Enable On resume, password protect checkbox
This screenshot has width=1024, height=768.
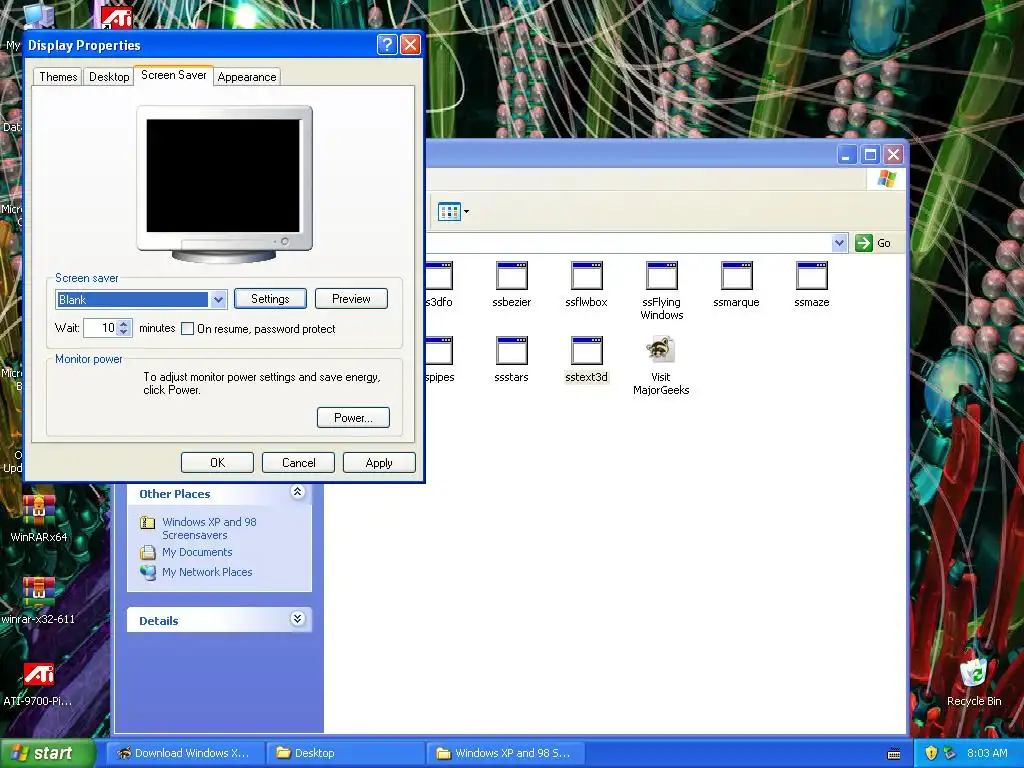(x=187, y=328)
